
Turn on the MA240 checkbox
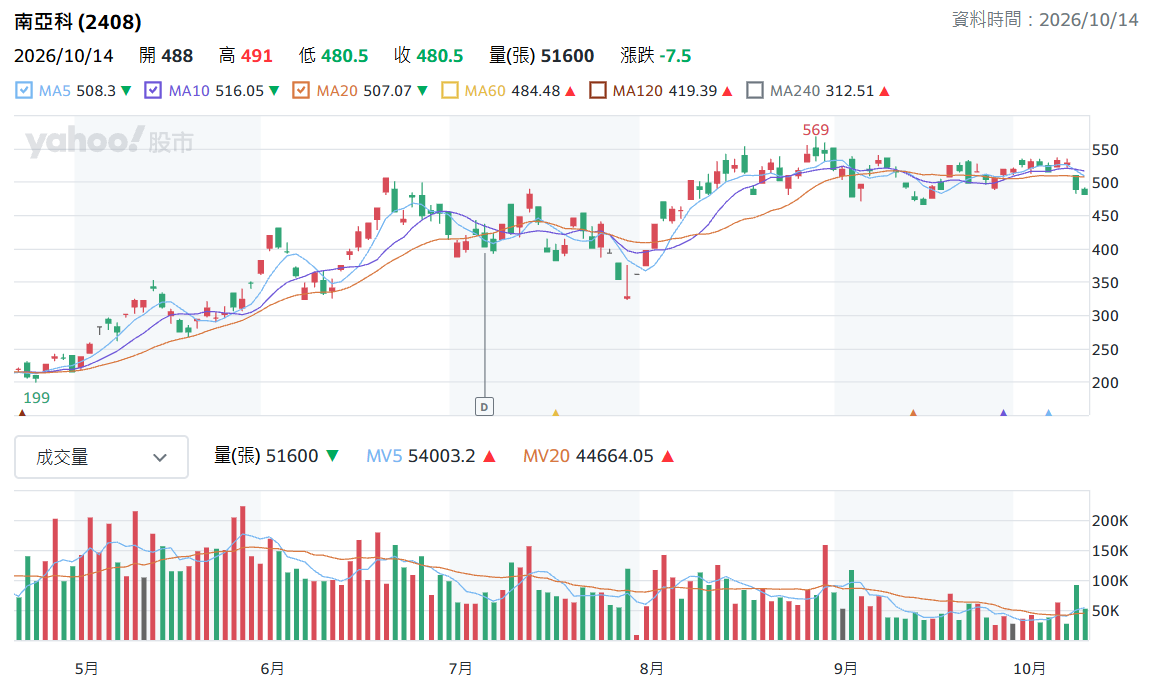755,91
